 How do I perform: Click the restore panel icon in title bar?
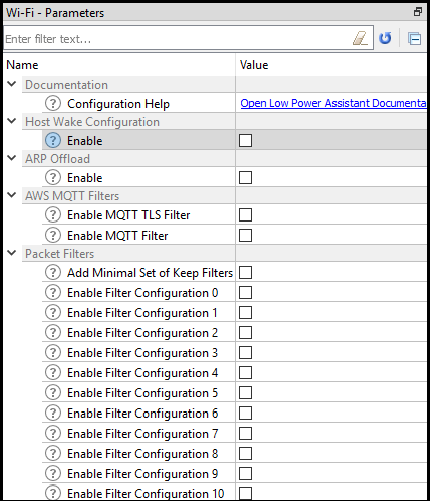tap(418, 12)
